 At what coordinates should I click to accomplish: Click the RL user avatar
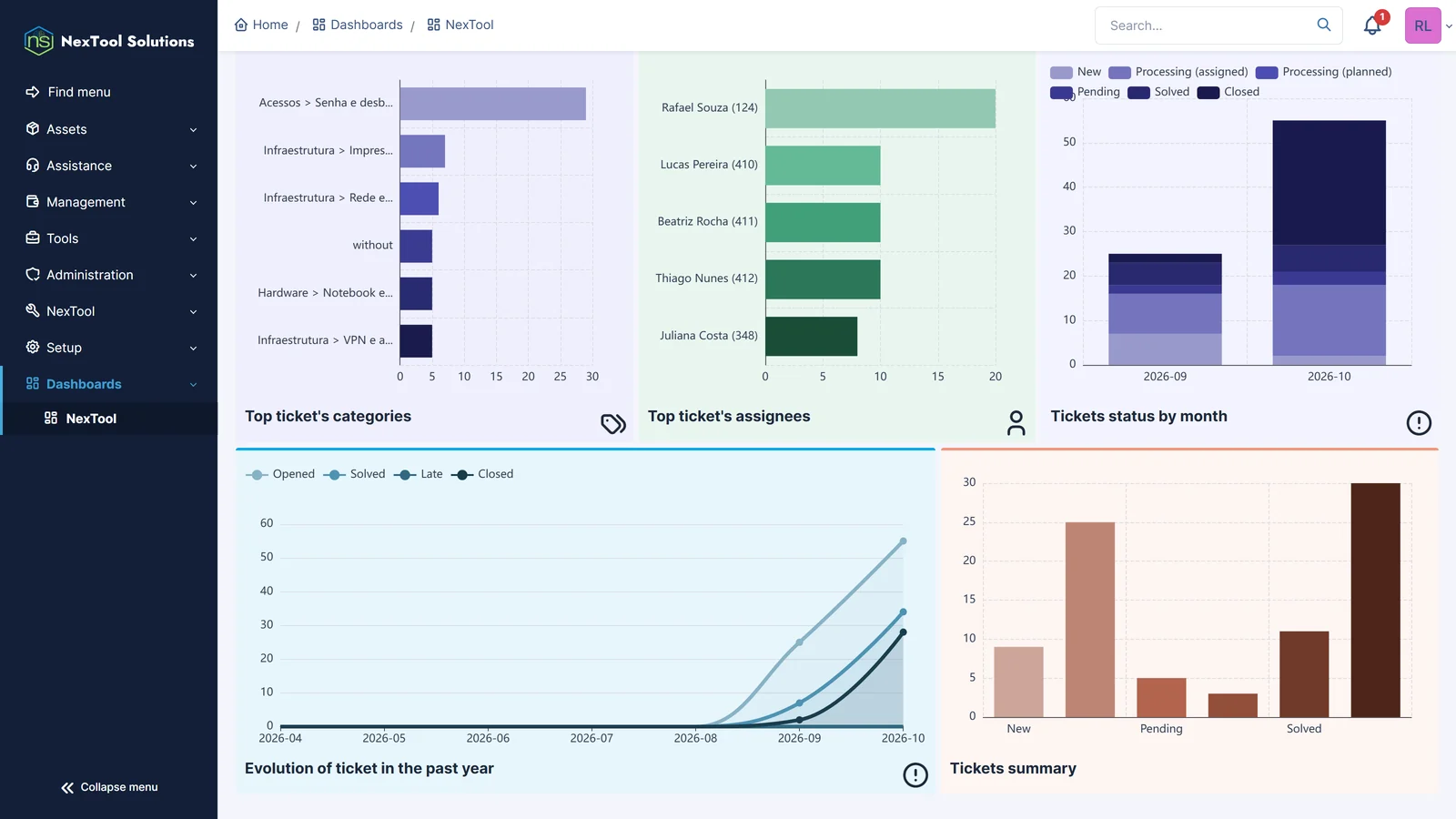tap(1422, 25)
